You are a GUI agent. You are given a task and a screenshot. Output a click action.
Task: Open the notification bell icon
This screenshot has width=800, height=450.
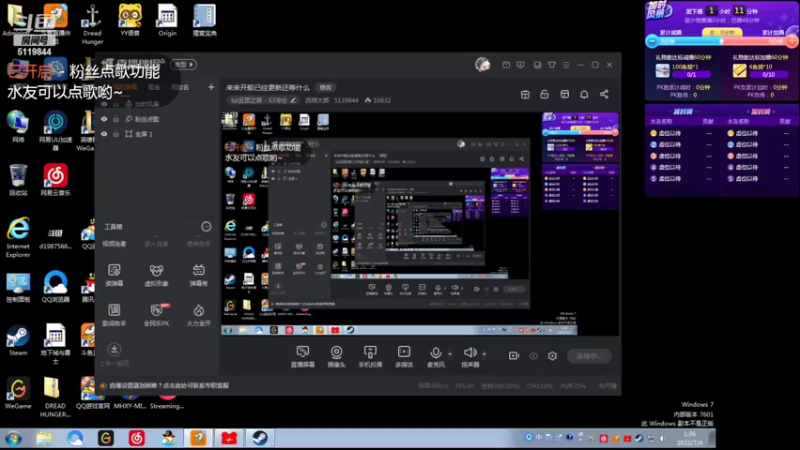(x=584, y=94)
